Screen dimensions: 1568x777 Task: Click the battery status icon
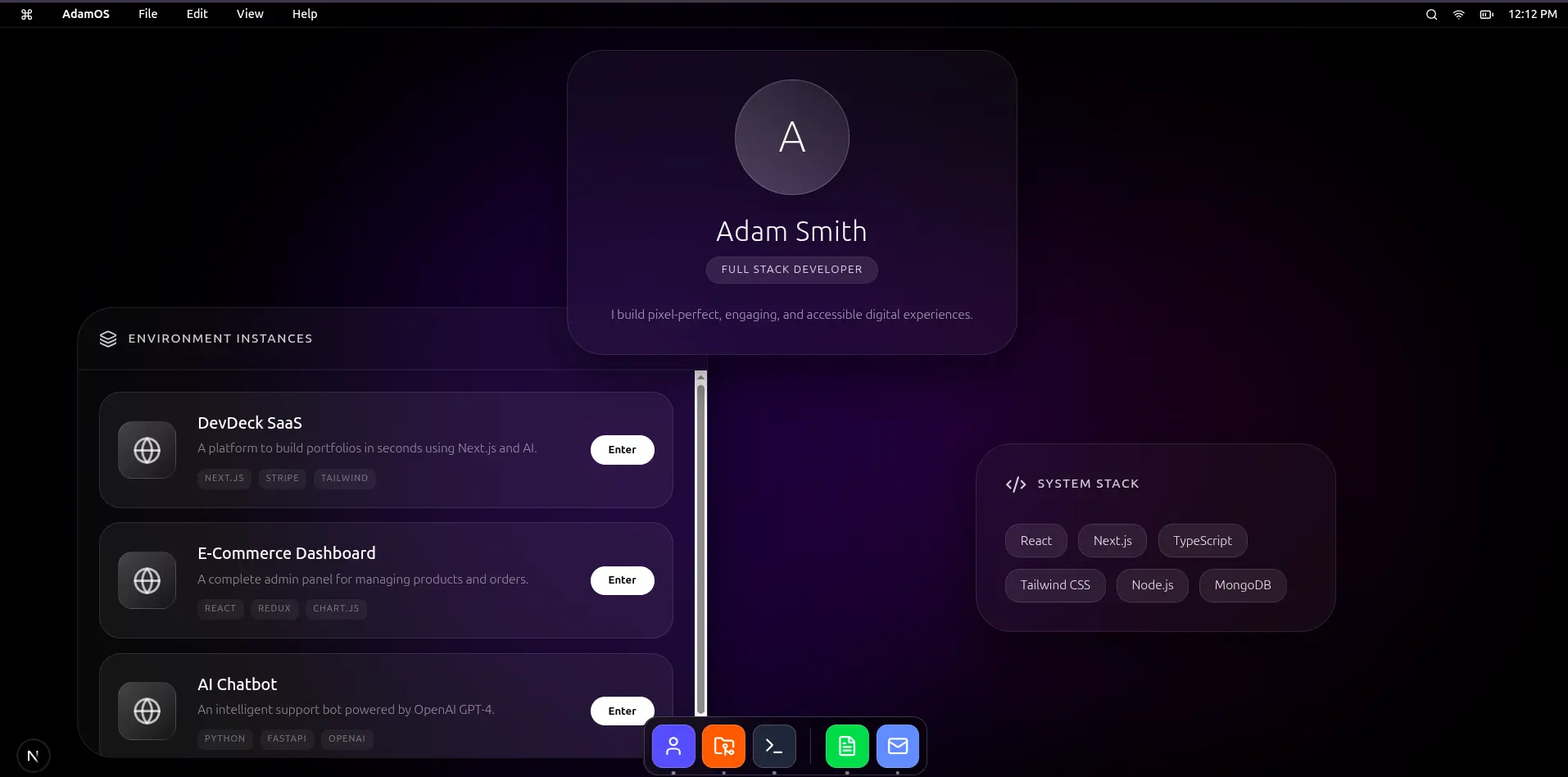(1486, 14)
